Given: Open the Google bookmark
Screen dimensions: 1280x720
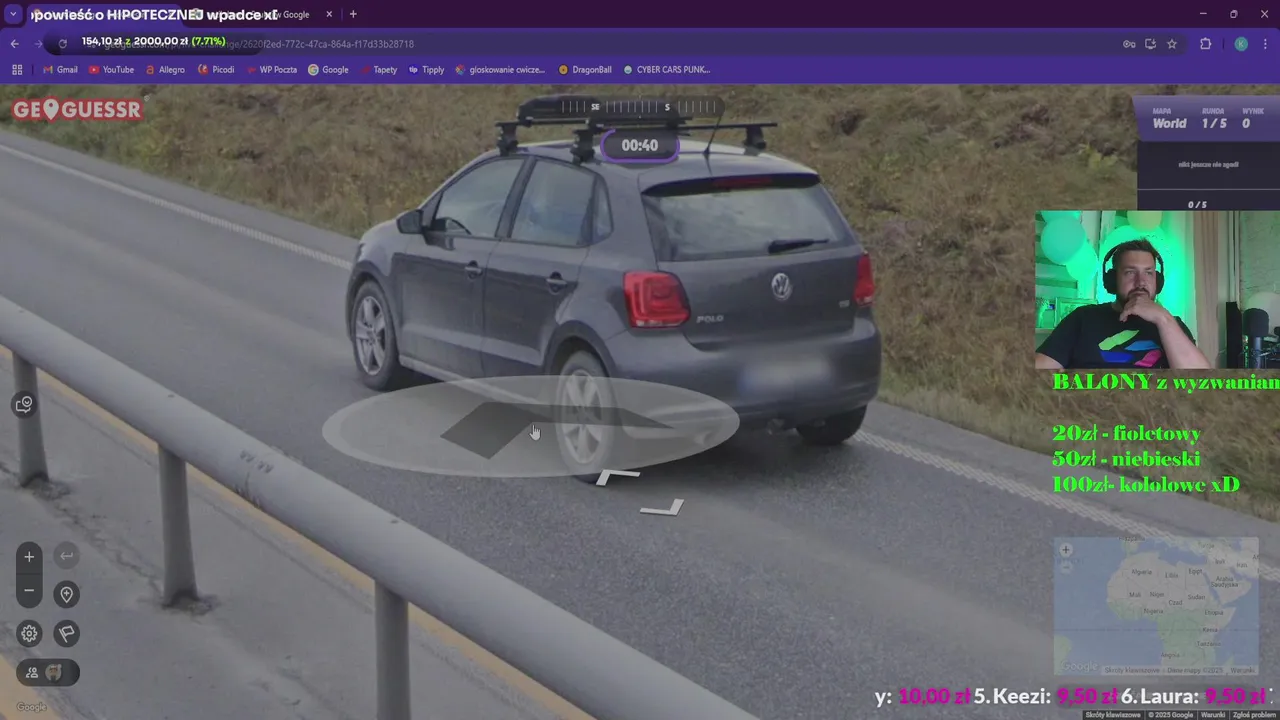Looking at the screenshot, I should point(328,70).
